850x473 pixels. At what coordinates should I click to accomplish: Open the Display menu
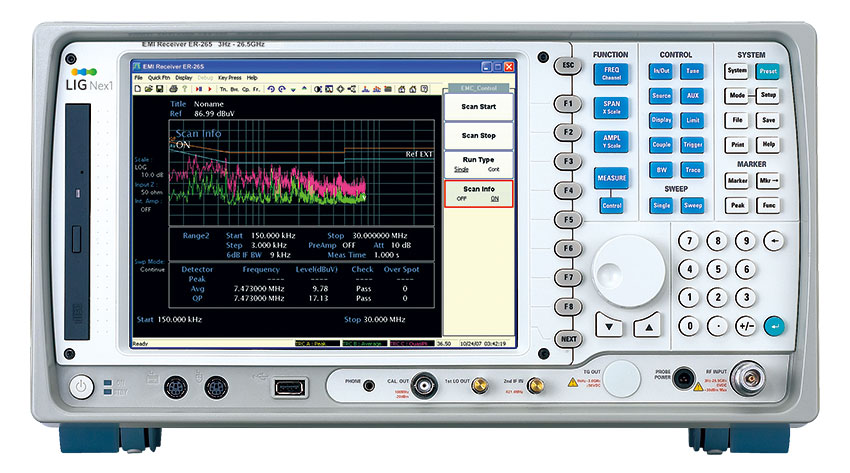point(184,77)
